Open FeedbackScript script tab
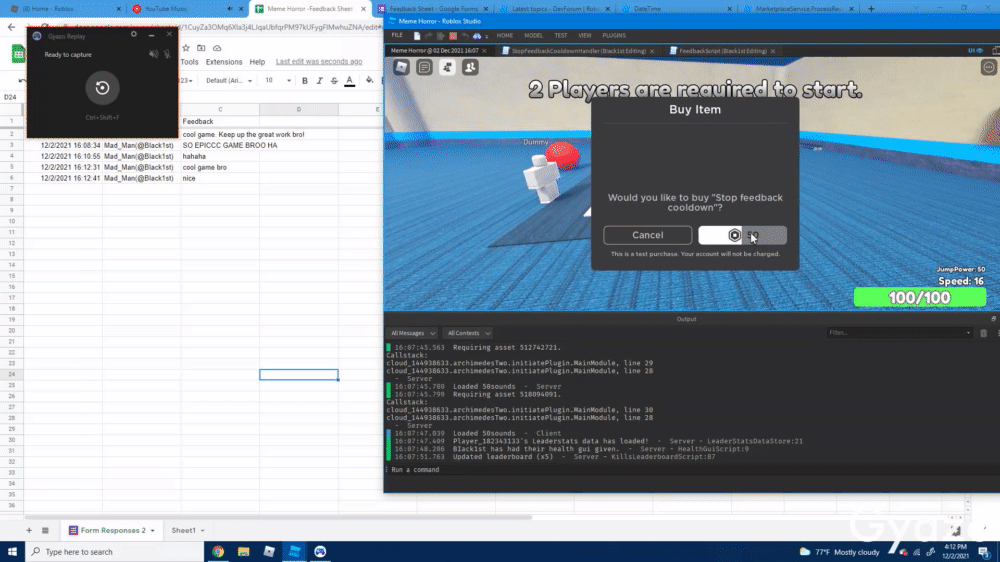The height and width of the screenshot is (562, 1000). [x=723, y=51]
